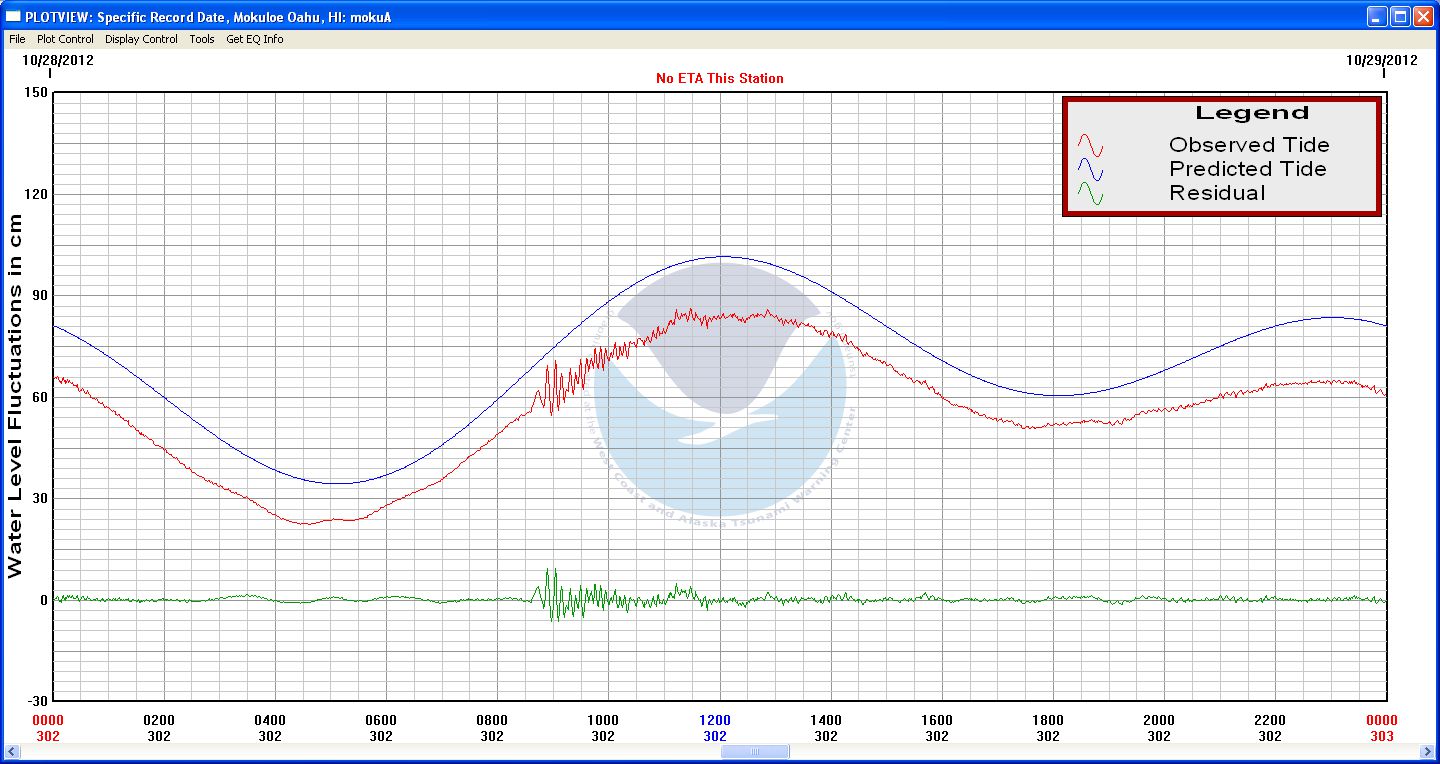Open the Plot Control menu
The height and width of the screenshot is (764, 1440).
point(65,39)
